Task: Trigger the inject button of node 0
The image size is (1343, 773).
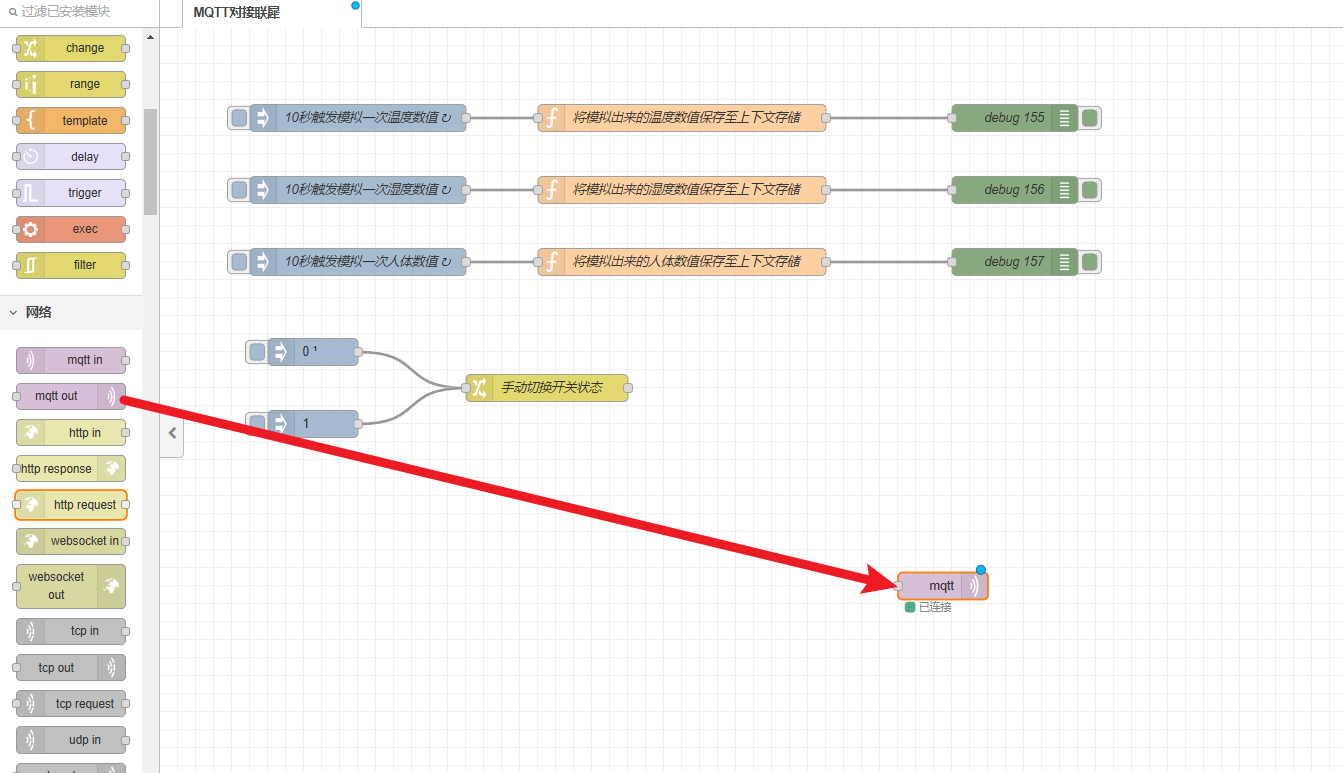Action: (x=257, y=352)
